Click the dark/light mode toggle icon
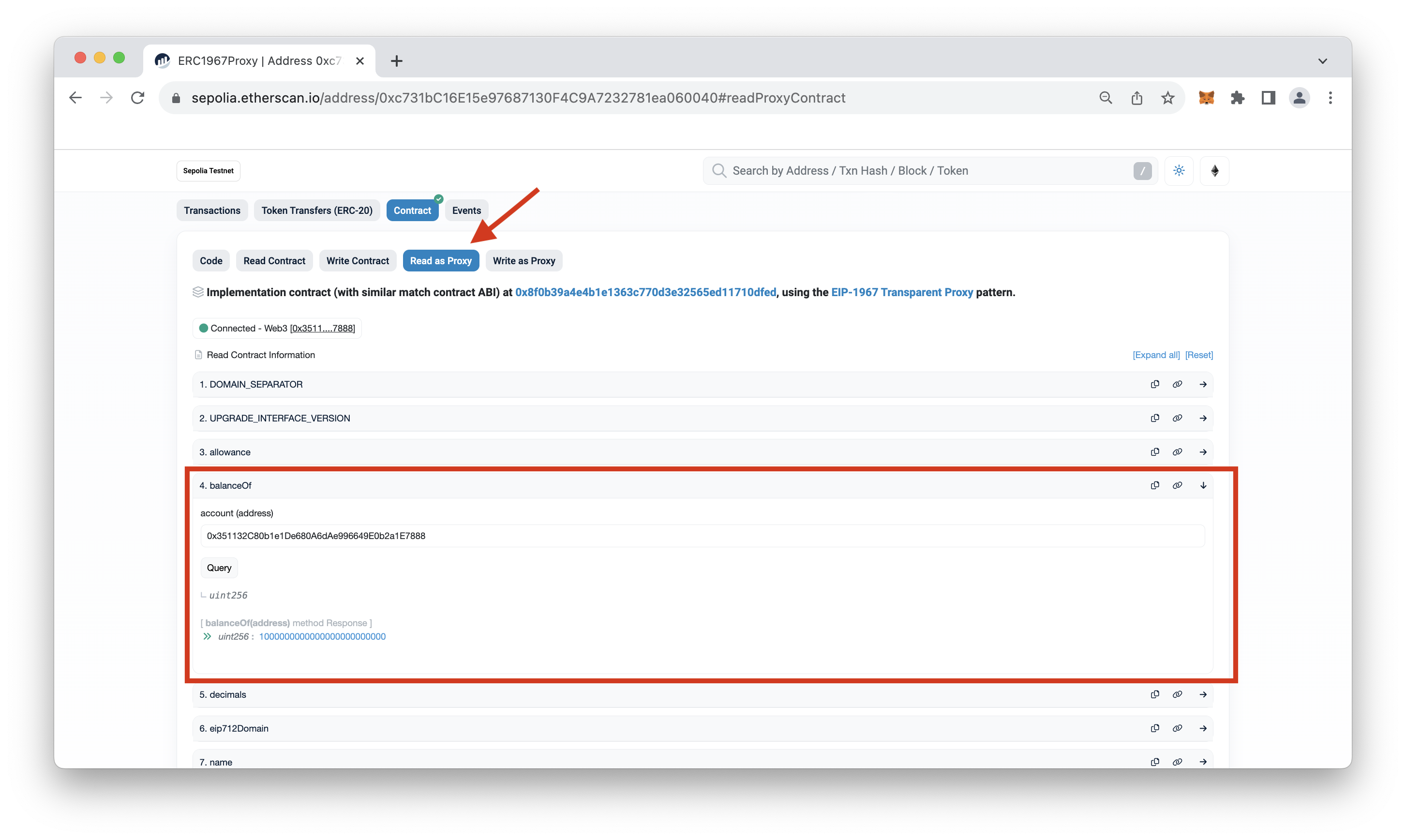This screenshot has height=840, width=1406. coord(1179,170)
